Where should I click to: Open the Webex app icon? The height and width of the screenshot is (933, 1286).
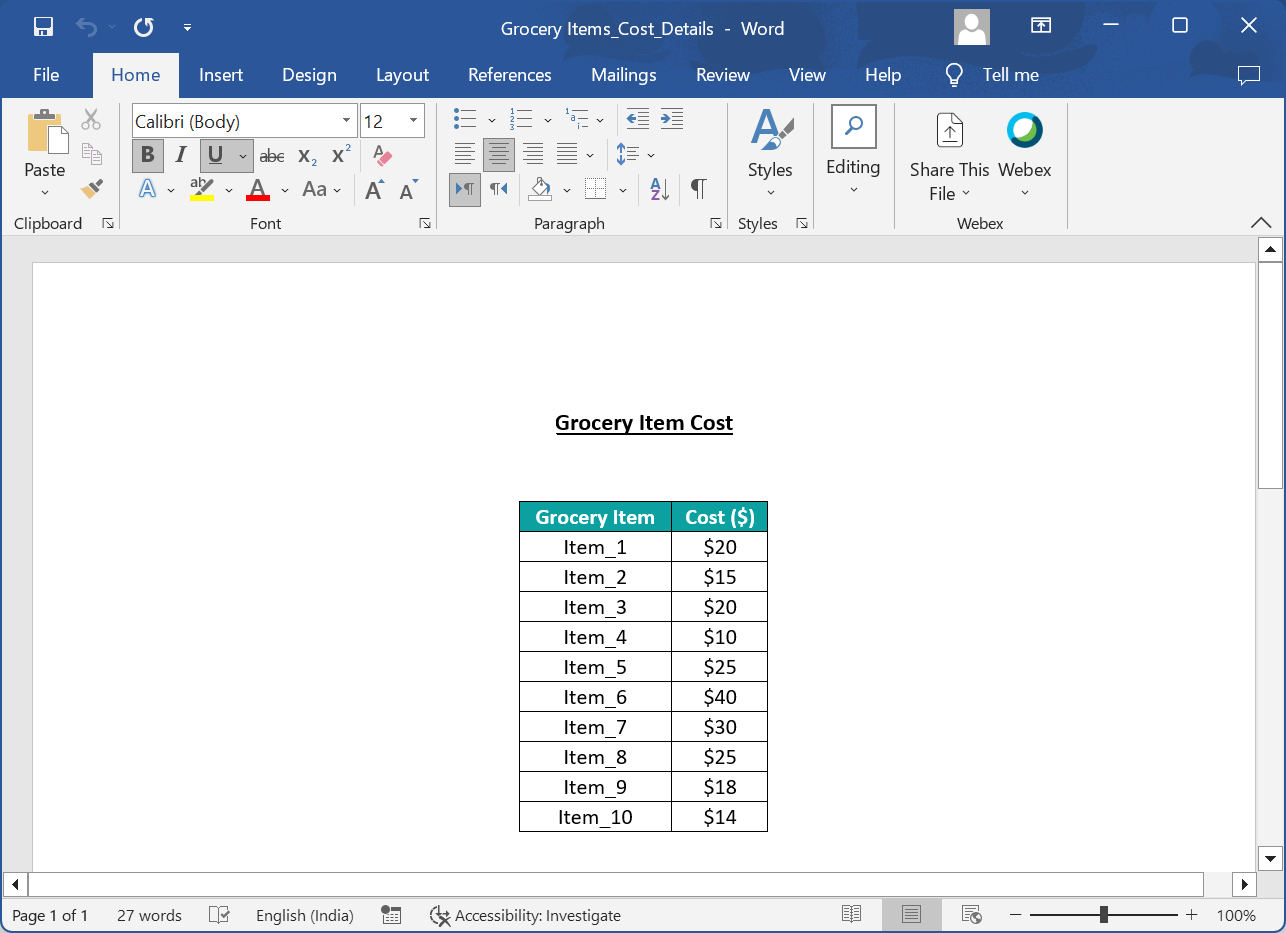[x=1025, y=130]
